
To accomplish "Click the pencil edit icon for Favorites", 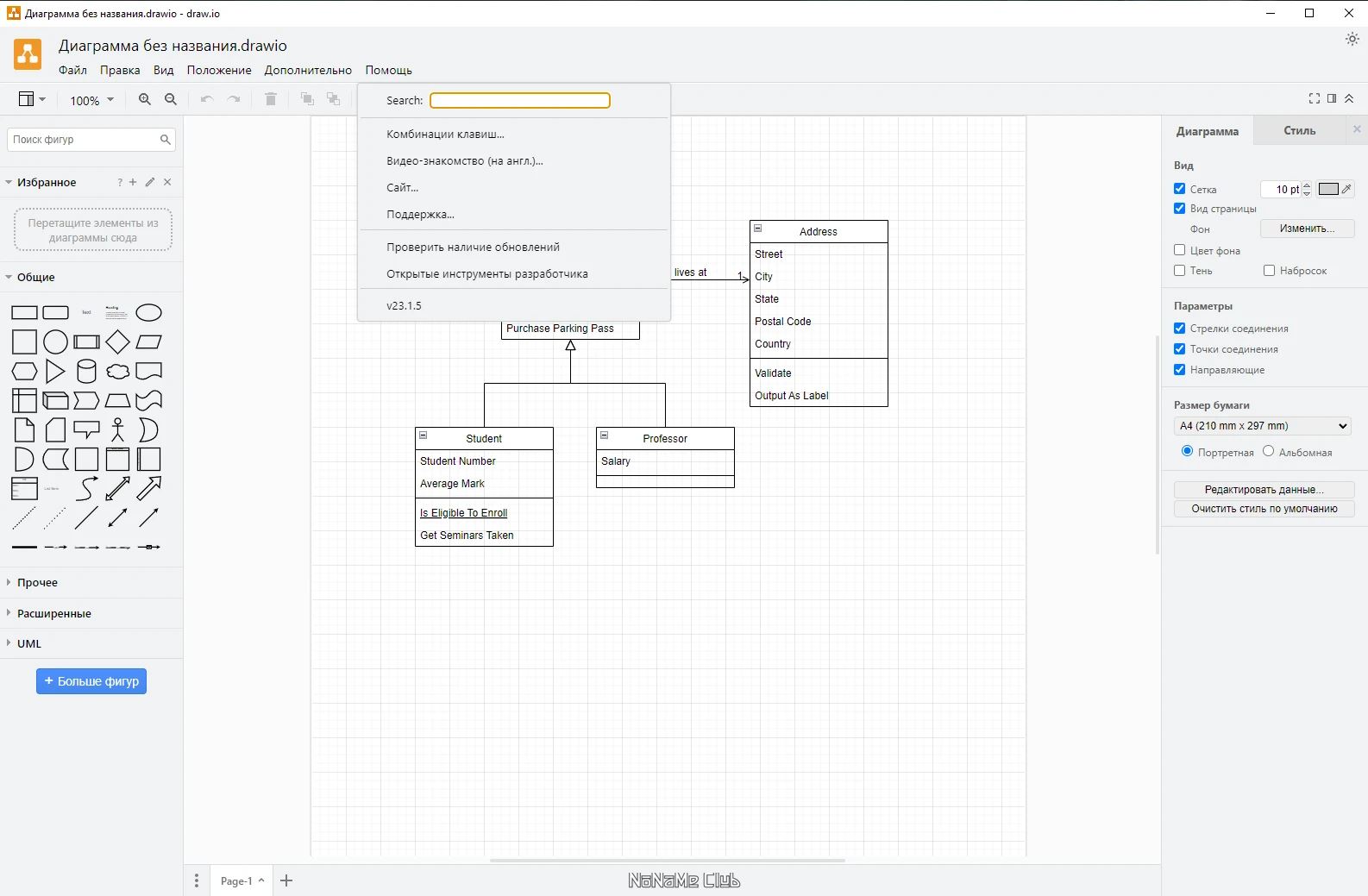I will coord(150,182).
